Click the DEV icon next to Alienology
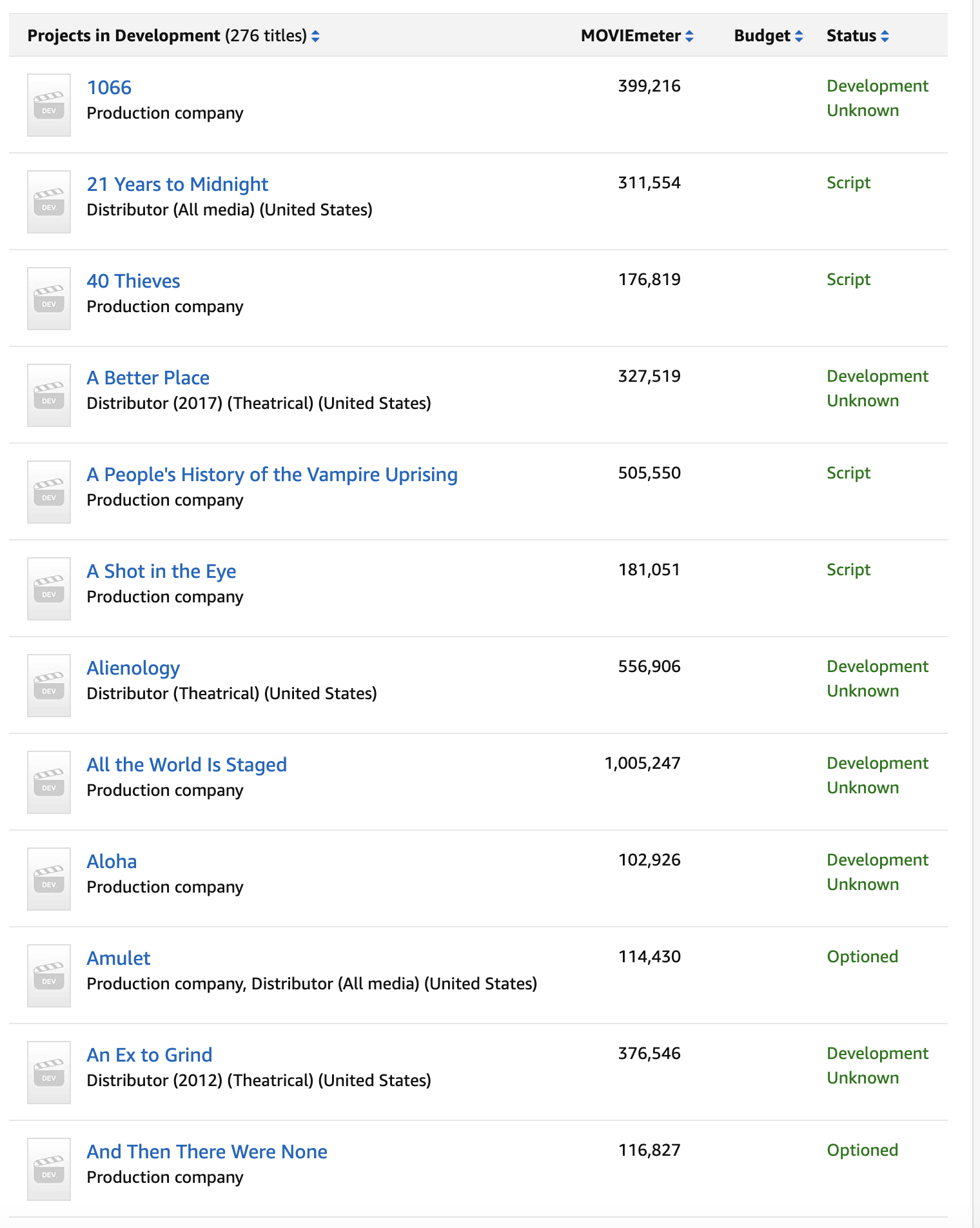Screen dimensions: 980x1228 pos(49,686)
